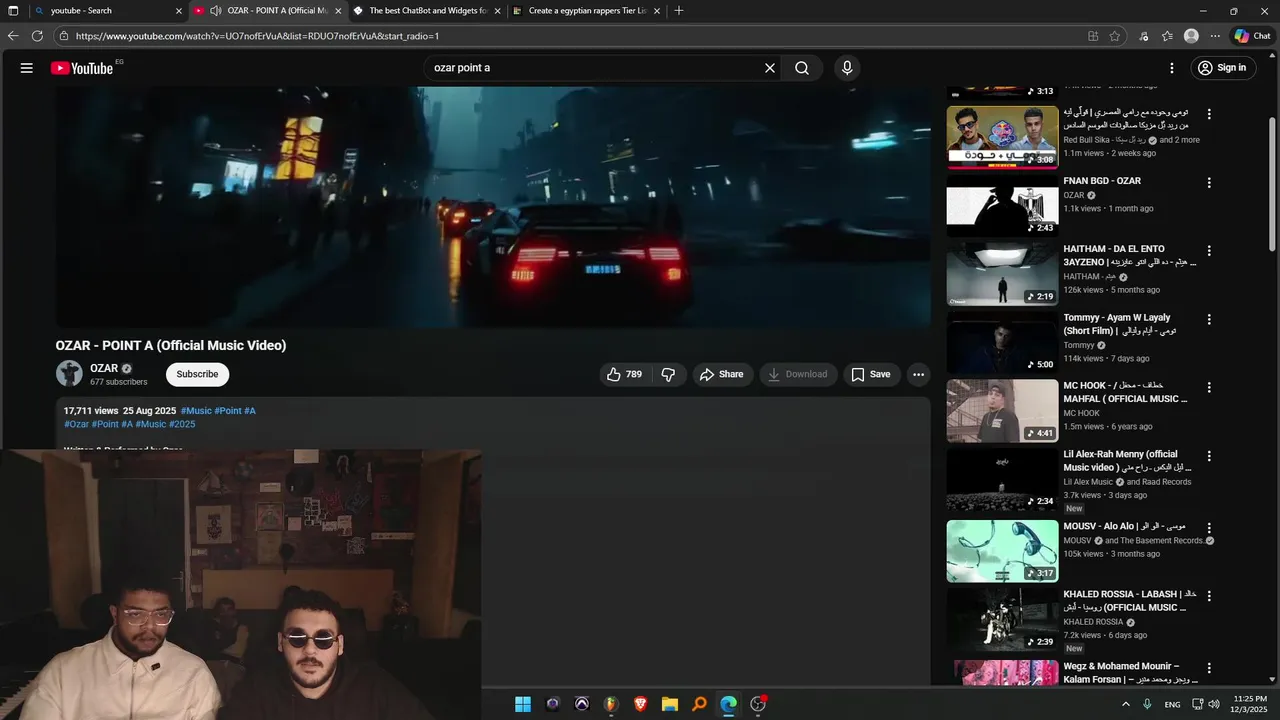
Task: Mute tab via speaker icon on OZAR tab
Action: [x=215, y=11]
